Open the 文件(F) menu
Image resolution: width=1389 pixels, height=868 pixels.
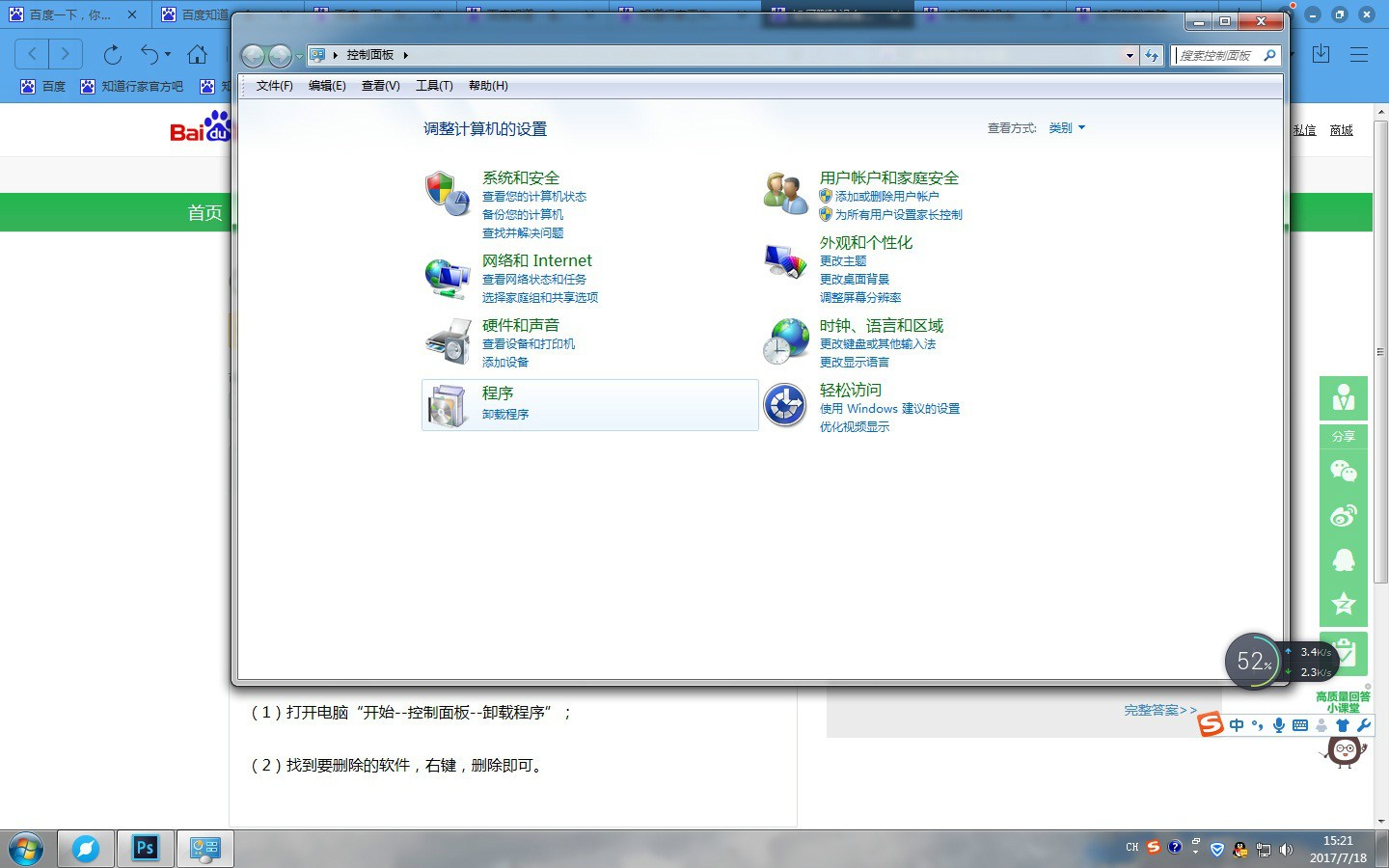click(x=275, y=86)
